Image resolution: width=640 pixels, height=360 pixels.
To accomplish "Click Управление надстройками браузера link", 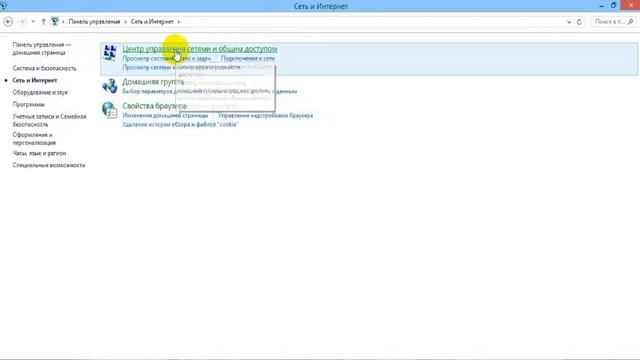I will coord(265,116).
